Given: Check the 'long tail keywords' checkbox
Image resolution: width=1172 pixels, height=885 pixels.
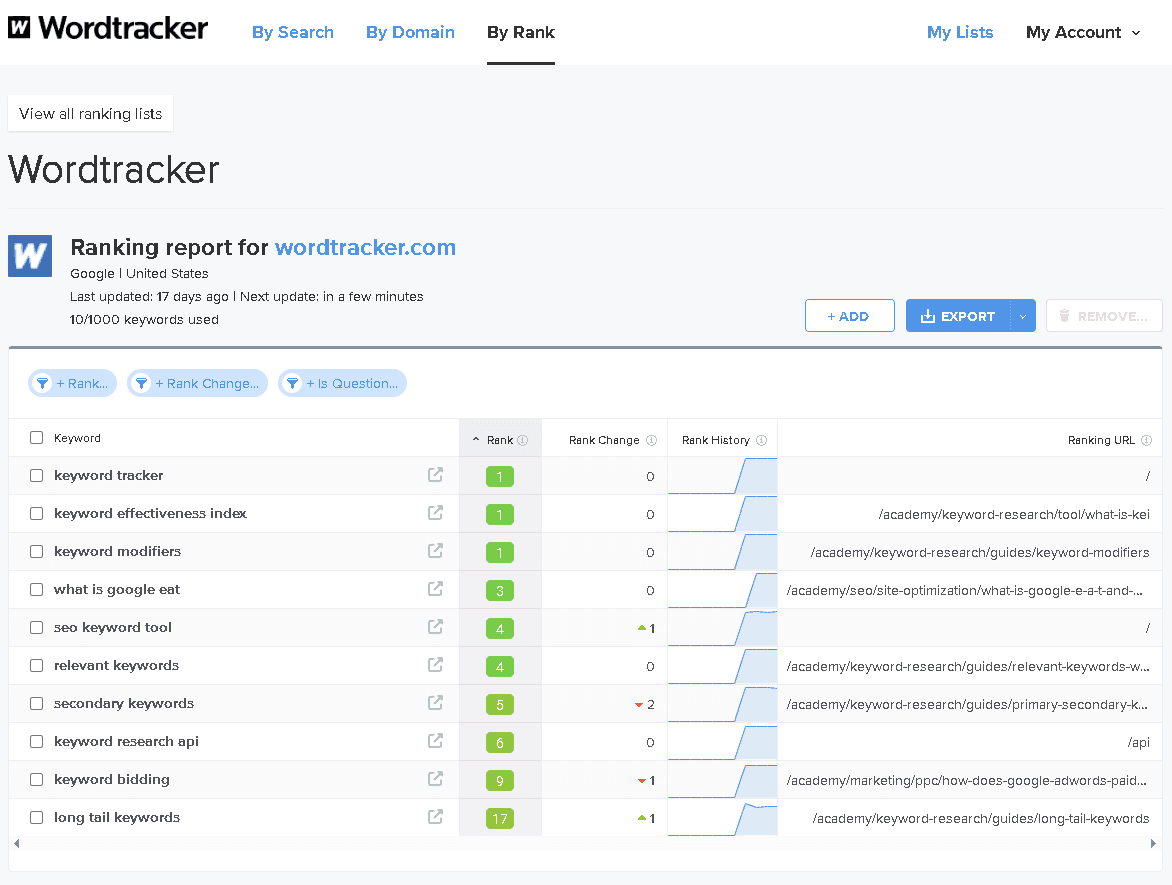Looking at the screenshot, I should [x=37, y=818].
